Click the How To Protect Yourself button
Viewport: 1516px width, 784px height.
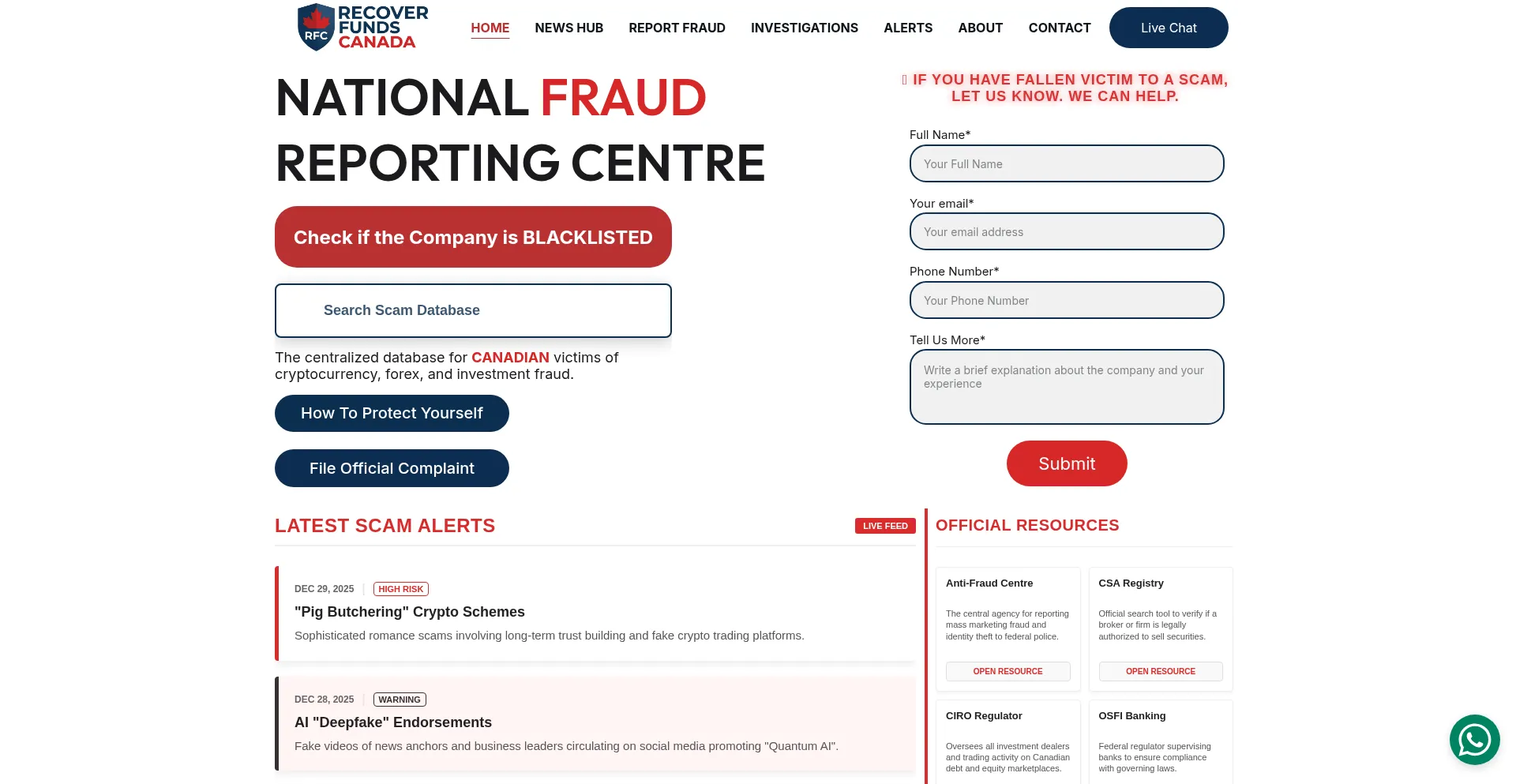click(x=392, y=413)
